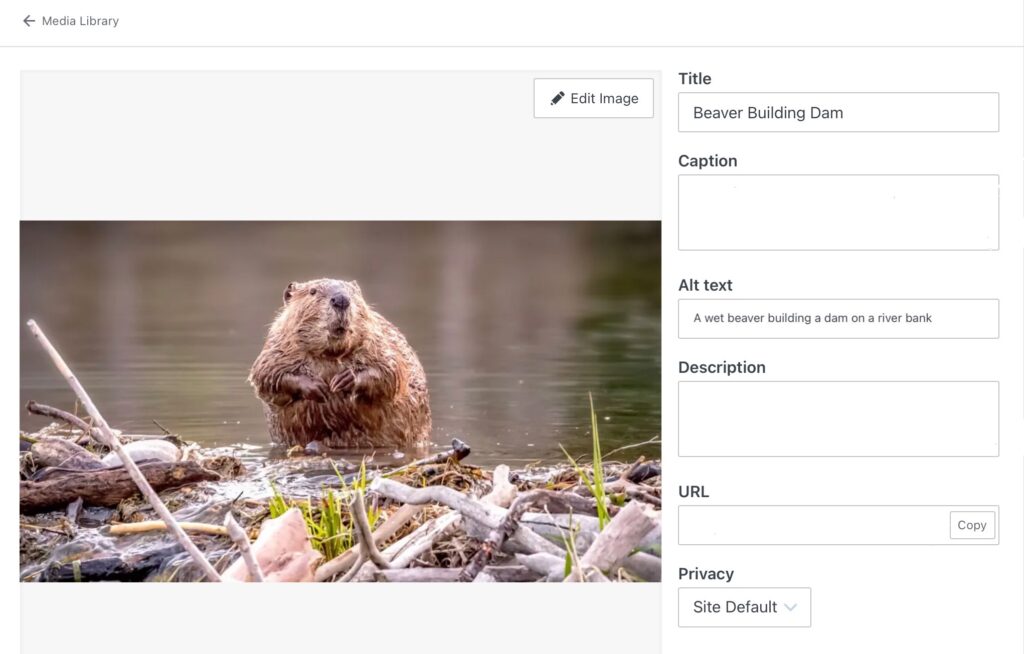Click into the Description text area
The height and width of the screenshot is (654, 1024).
tap(838, 419)
